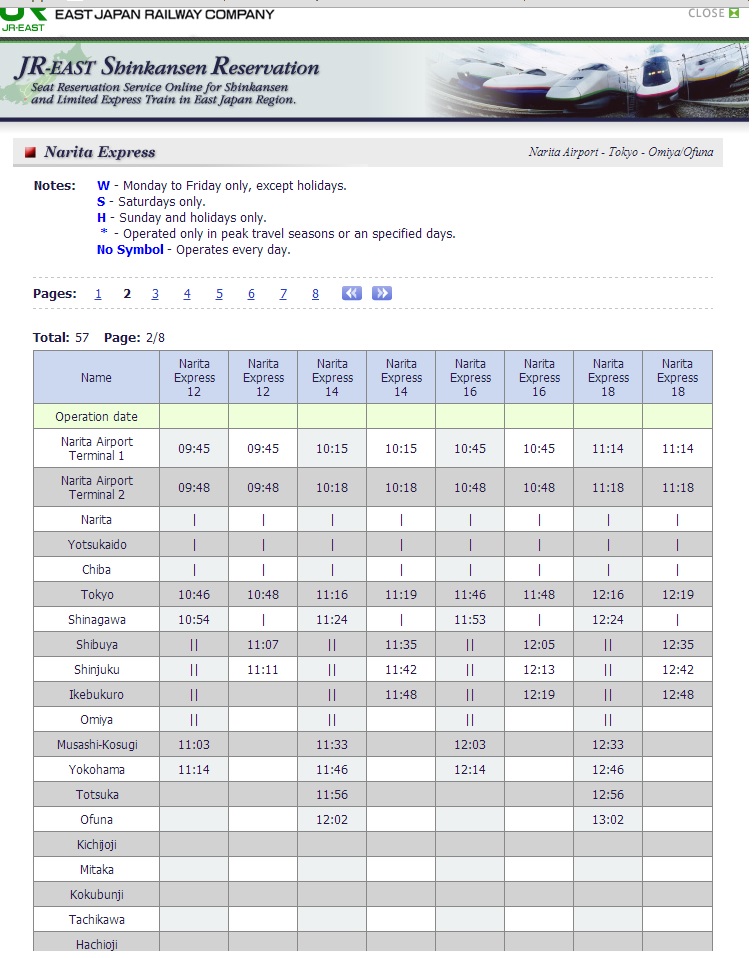Click the 'Mitaka' station row label

(97, 870)
